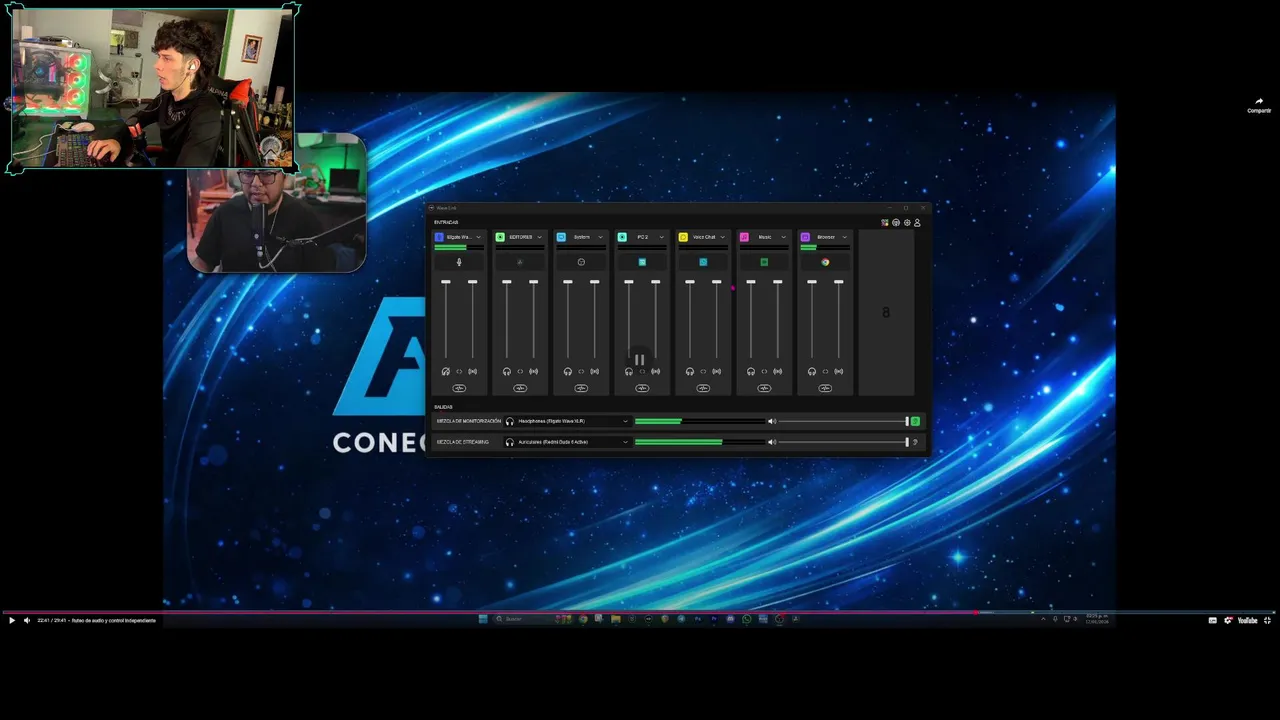The width and height of the screenshot is (1280, 720).
Task: Mute the monitoring mix speaker icon
Action: point(772,421)
